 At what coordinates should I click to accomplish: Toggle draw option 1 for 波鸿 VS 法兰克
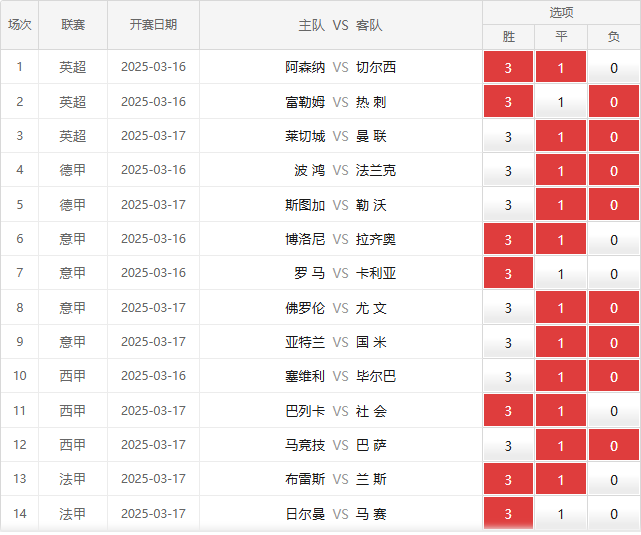[561, 170]
